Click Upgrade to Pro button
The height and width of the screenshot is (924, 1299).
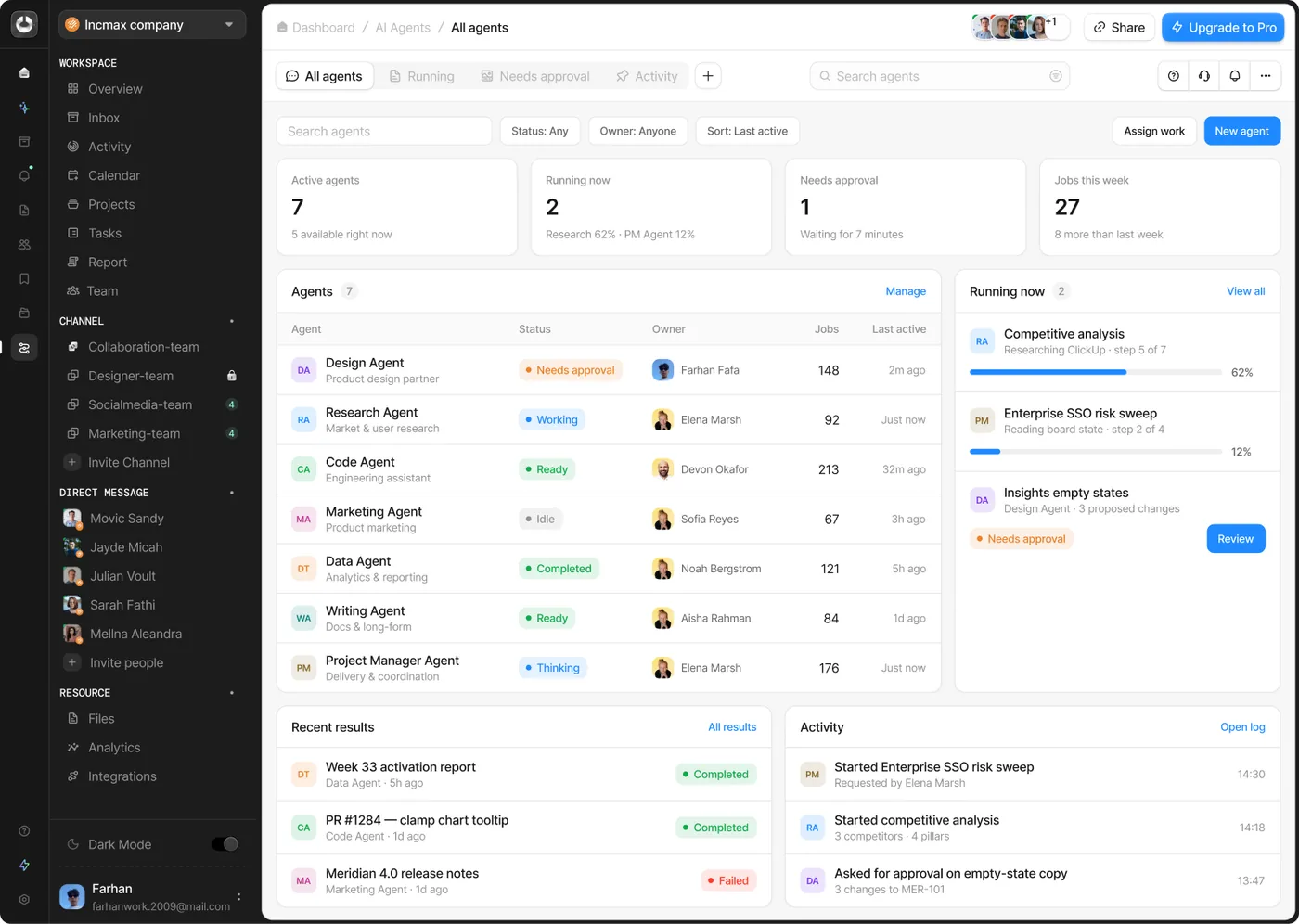[x=1223, y=27]
